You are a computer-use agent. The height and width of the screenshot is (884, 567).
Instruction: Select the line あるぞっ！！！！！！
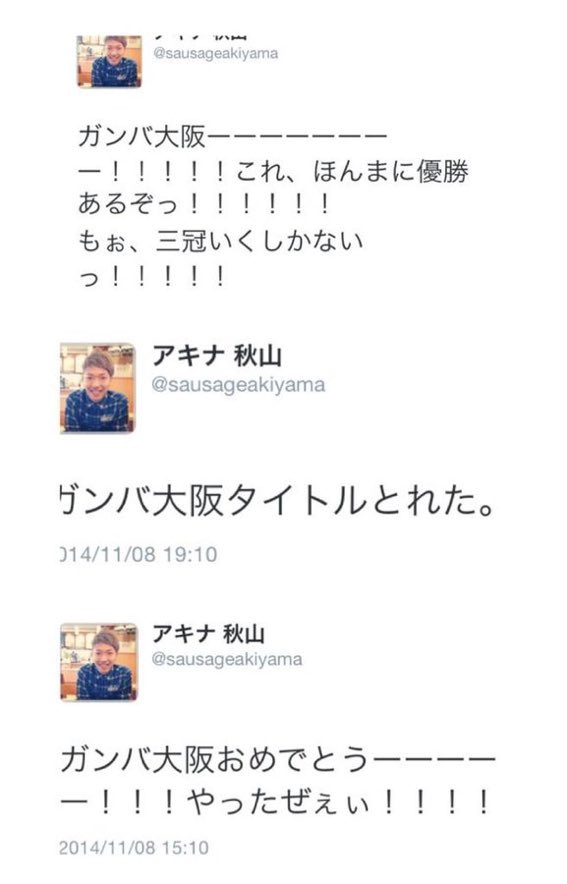tap(204, 204)
